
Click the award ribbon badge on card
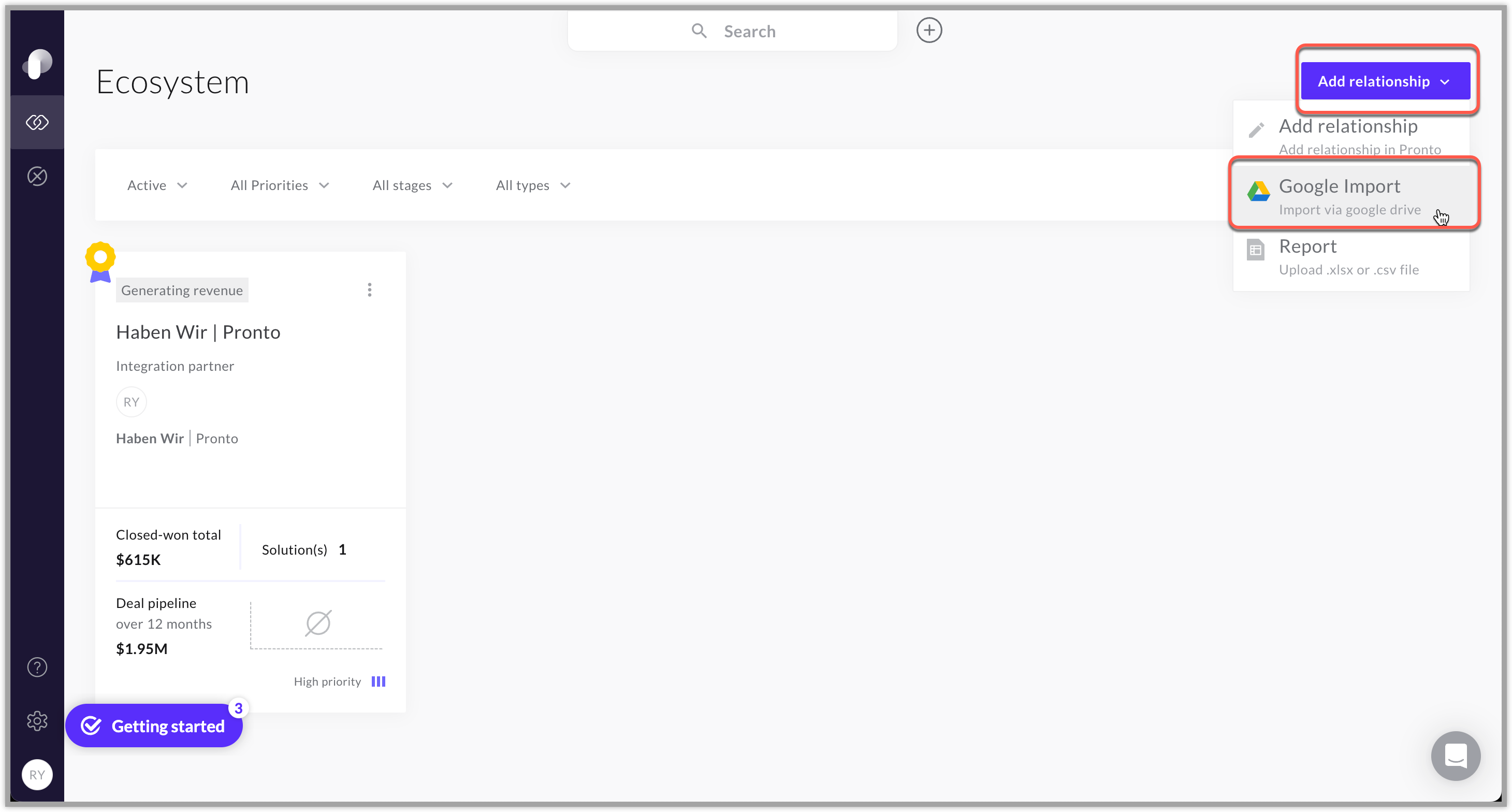[100, 263]
